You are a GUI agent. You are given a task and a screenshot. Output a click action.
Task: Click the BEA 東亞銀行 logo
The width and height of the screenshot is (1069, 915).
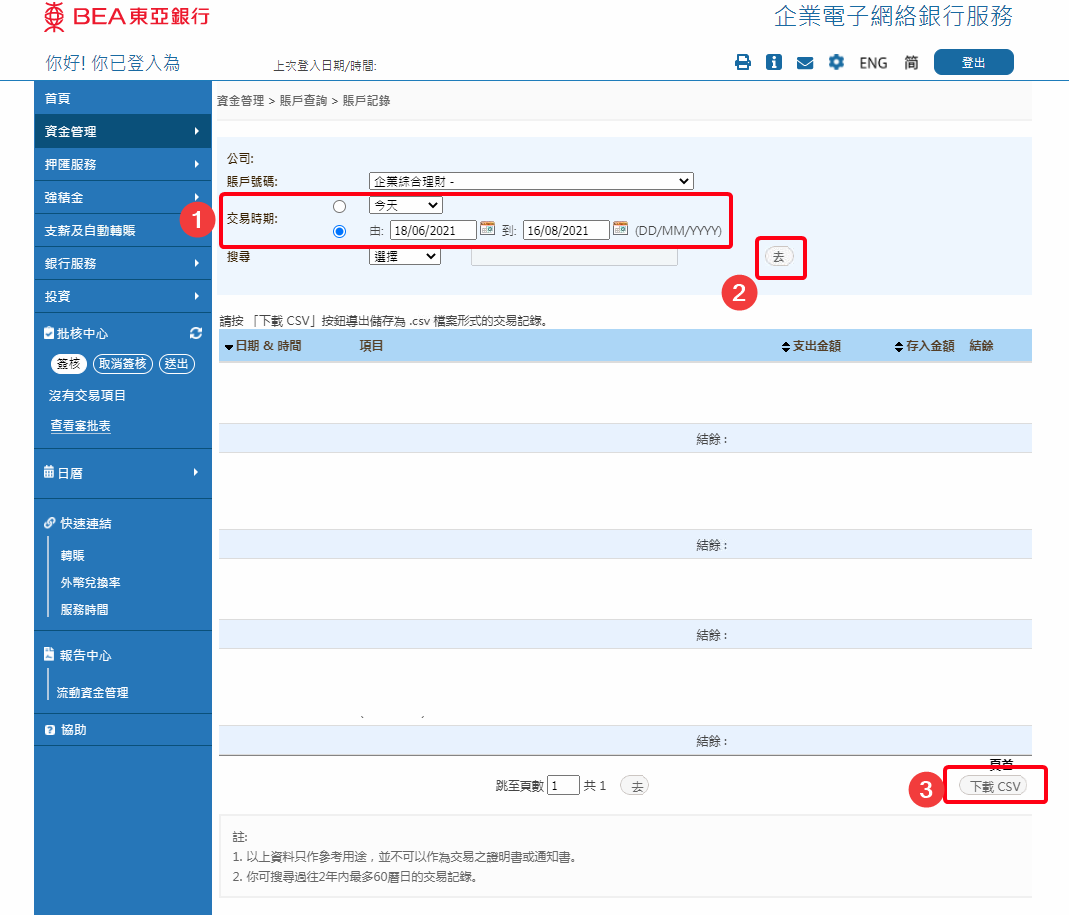tap(127, 16)
